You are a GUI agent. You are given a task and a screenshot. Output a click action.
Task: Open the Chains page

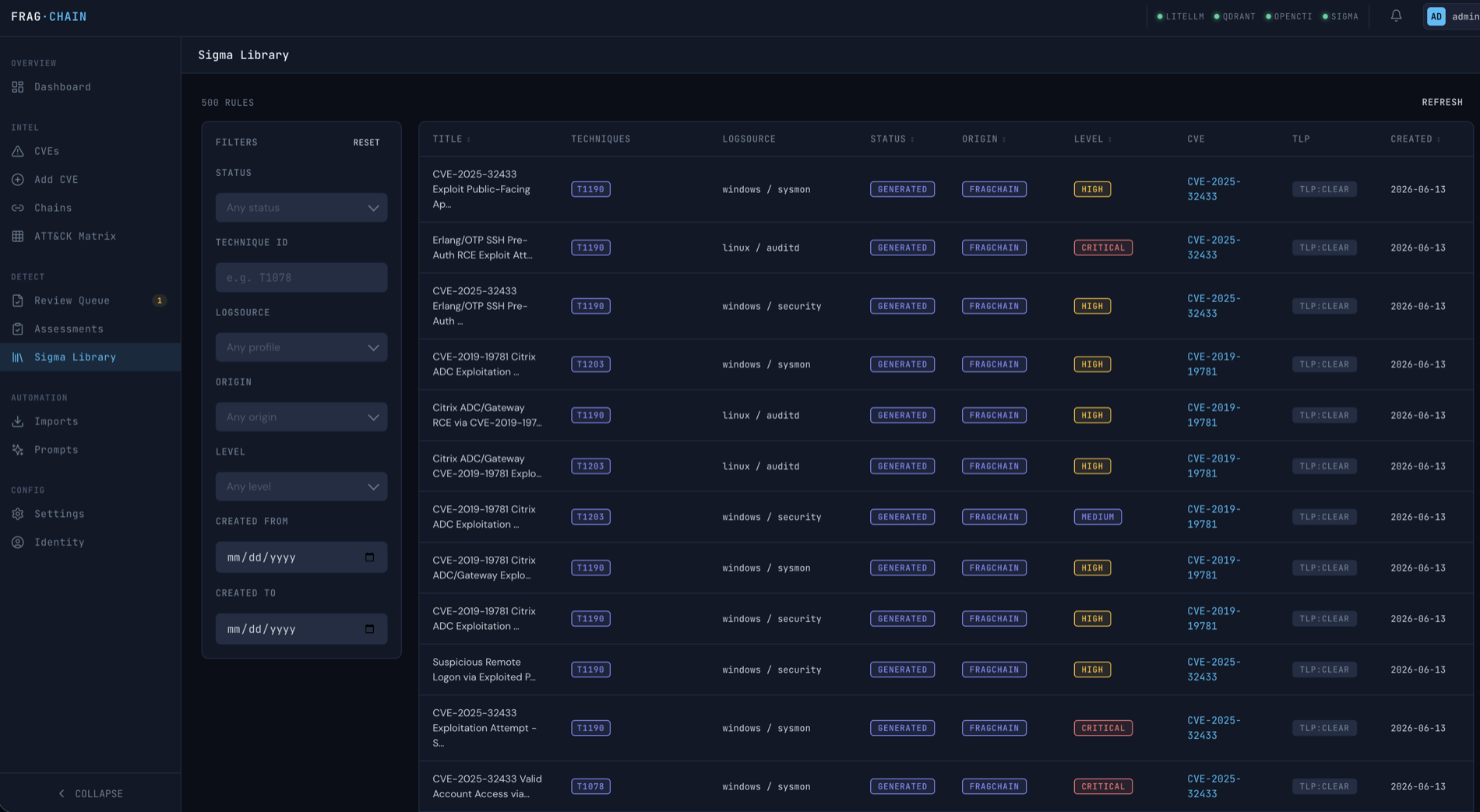(x=90, y=208)
